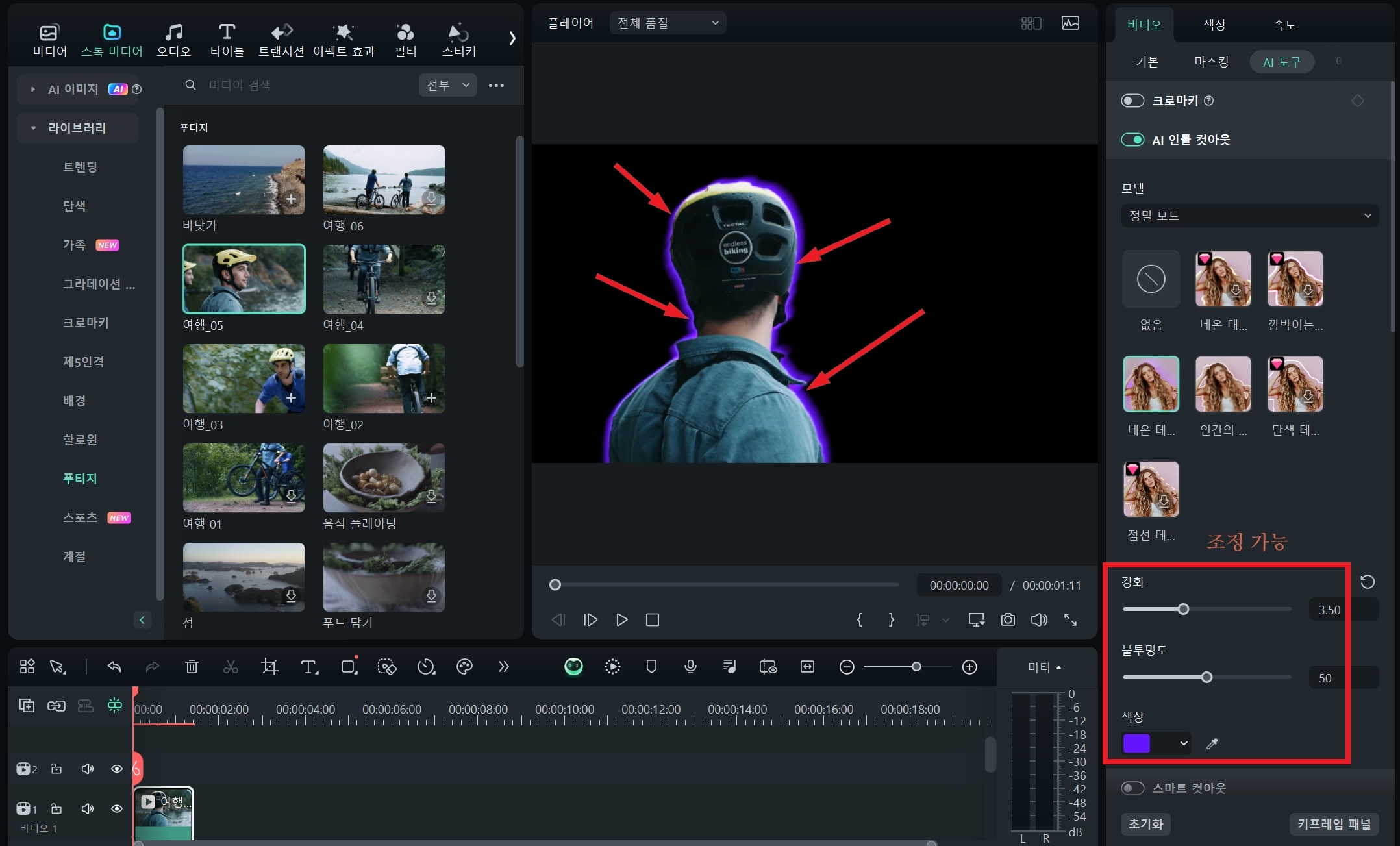This screenshot has width=1400, height=846.
Task: Open the color palette tool
Action: pos(464,667)
